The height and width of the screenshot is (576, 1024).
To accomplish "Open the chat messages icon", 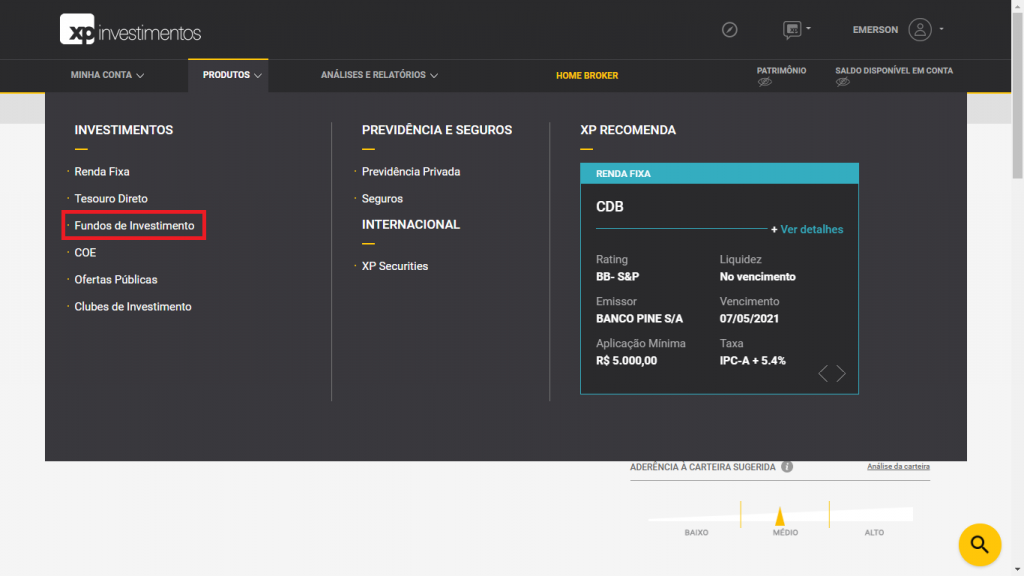I will pyautogui.click(x=792, y=29).
